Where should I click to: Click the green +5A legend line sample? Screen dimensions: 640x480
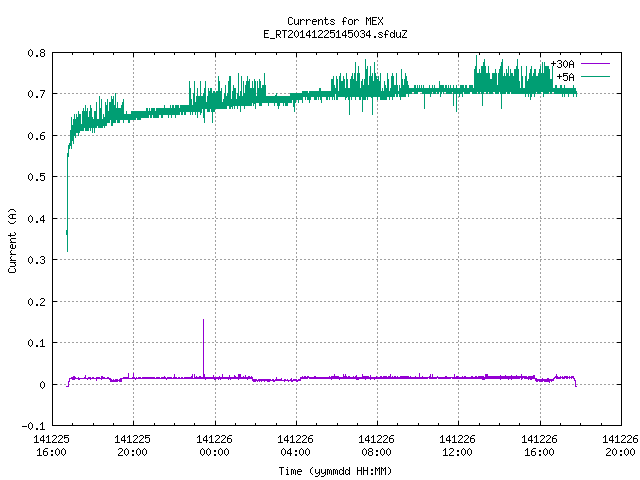click(x=595, y=76)
